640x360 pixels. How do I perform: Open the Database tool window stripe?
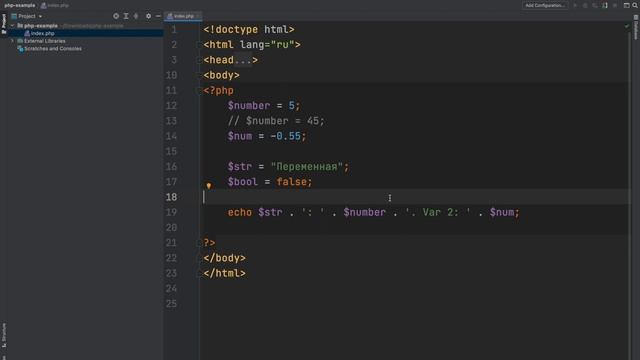tap(636, 28)
